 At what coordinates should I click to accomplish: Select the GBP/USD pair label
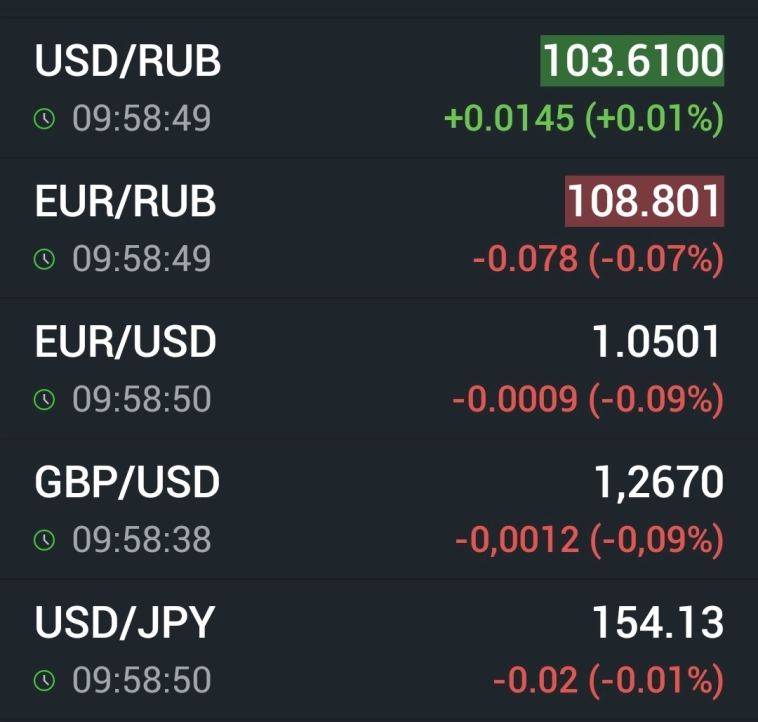tap(127, 484)
